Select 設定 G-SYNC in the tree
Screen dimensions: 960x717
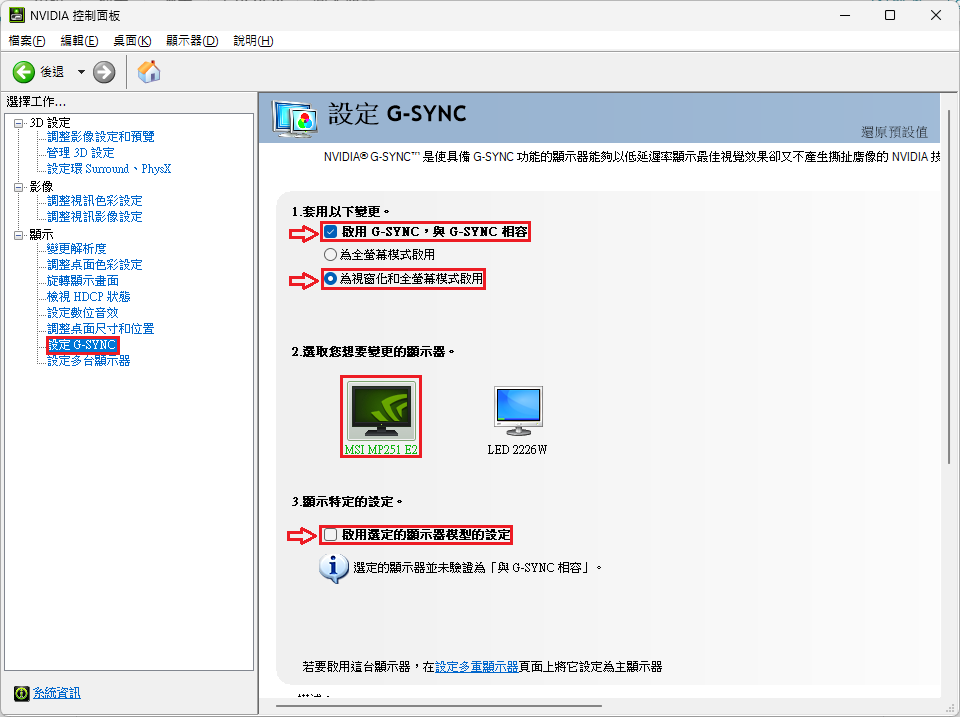(x=82, y=345)
